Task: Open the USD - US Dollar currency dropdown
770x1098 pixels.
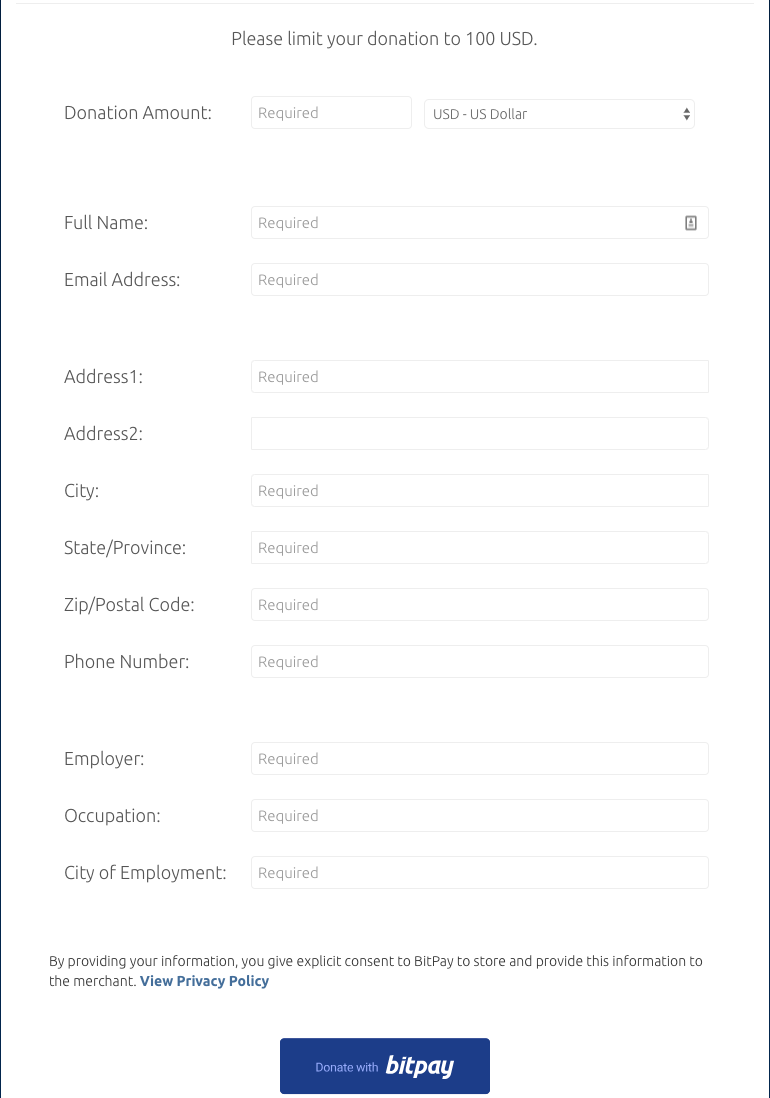Action: 559,113
